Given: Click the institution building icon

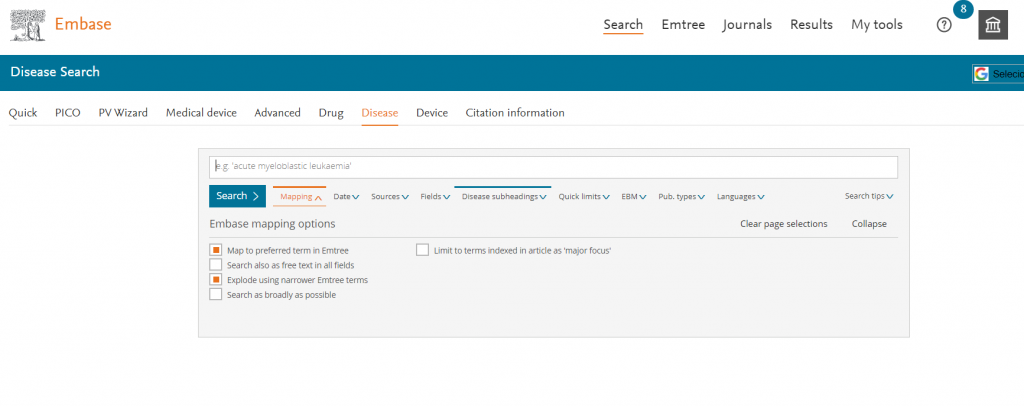Looking at the screenshot, I should 992,26.
